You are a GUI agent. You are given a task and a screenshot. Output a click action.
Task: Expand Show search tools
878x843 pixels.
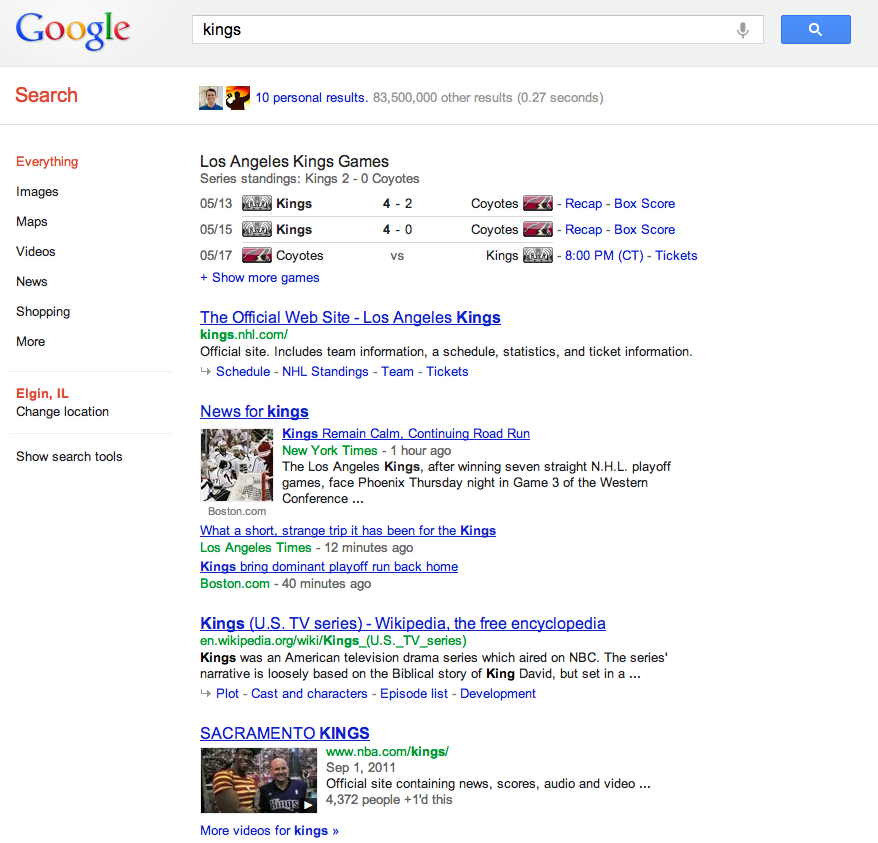click(69, 457)
